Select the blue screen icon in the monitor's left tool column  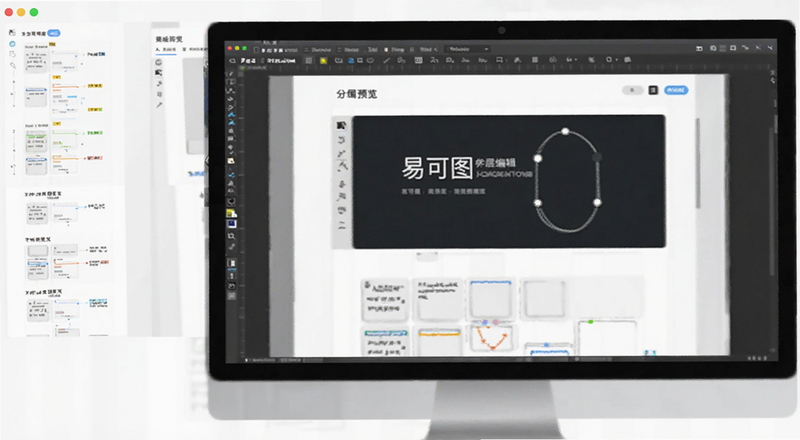click(232, 224)
